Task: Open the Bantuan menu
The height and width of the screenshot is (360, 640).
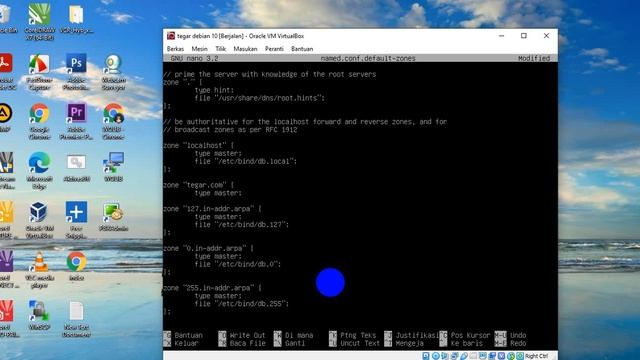Action: point(302,49)
